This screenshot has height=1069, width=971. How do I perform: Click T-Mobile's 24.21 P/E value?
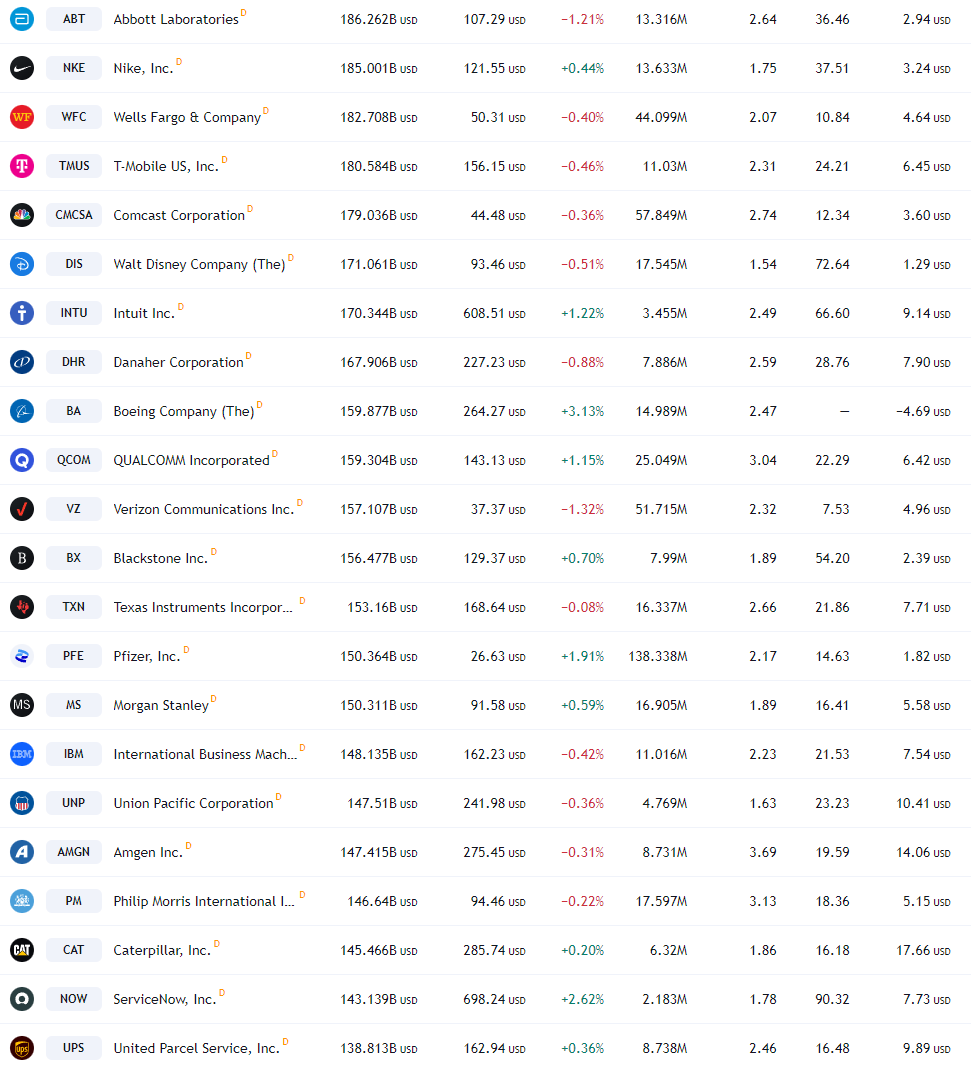832,166
